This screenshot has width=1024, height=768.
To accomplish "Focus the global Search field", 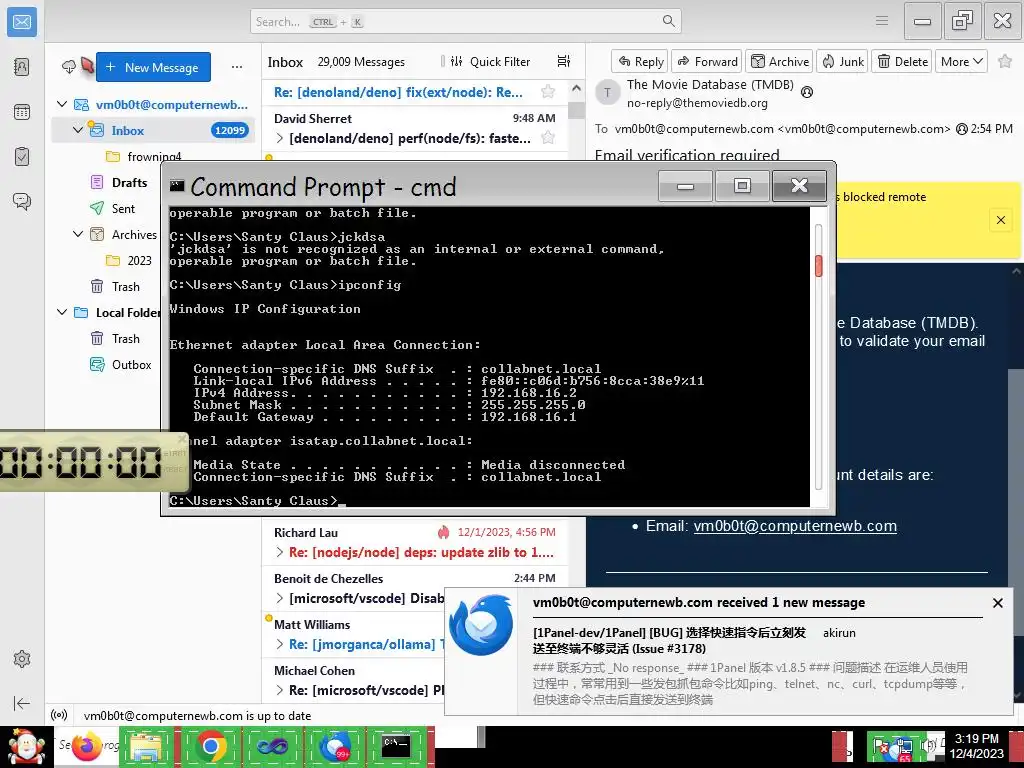I will tap(466, 22).
